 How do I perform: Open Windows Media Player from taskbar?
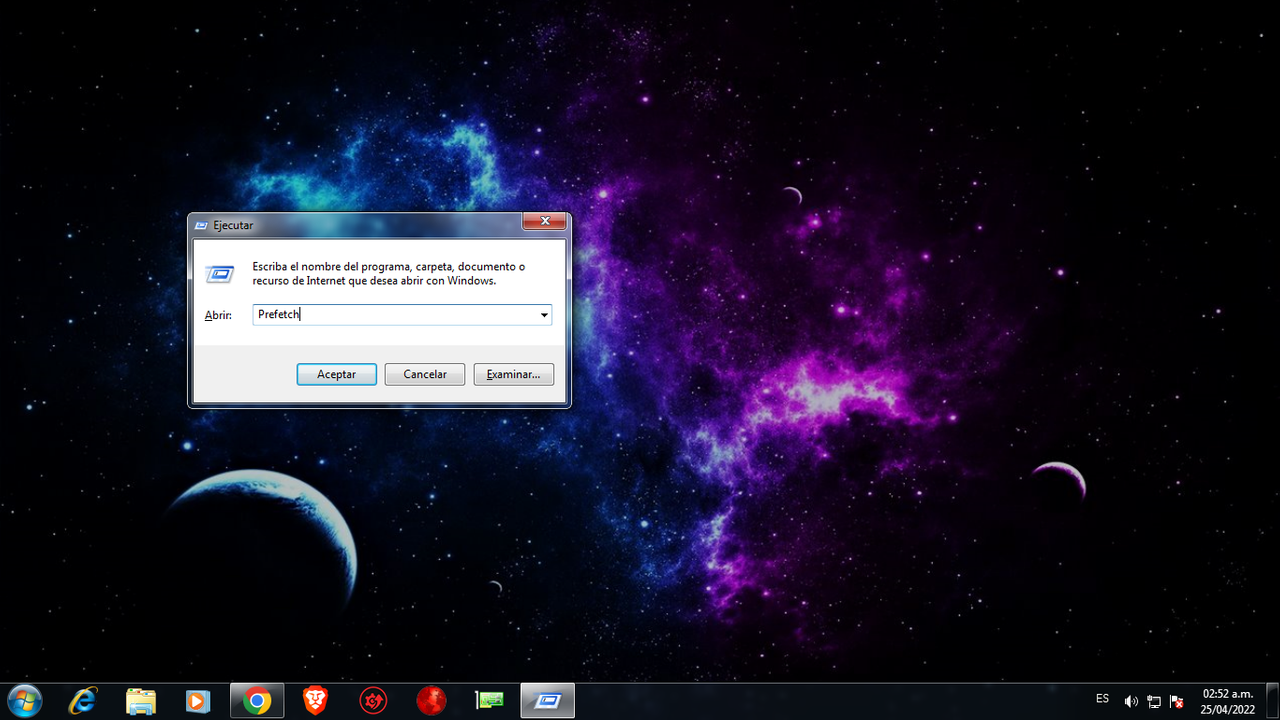point(198,701)
